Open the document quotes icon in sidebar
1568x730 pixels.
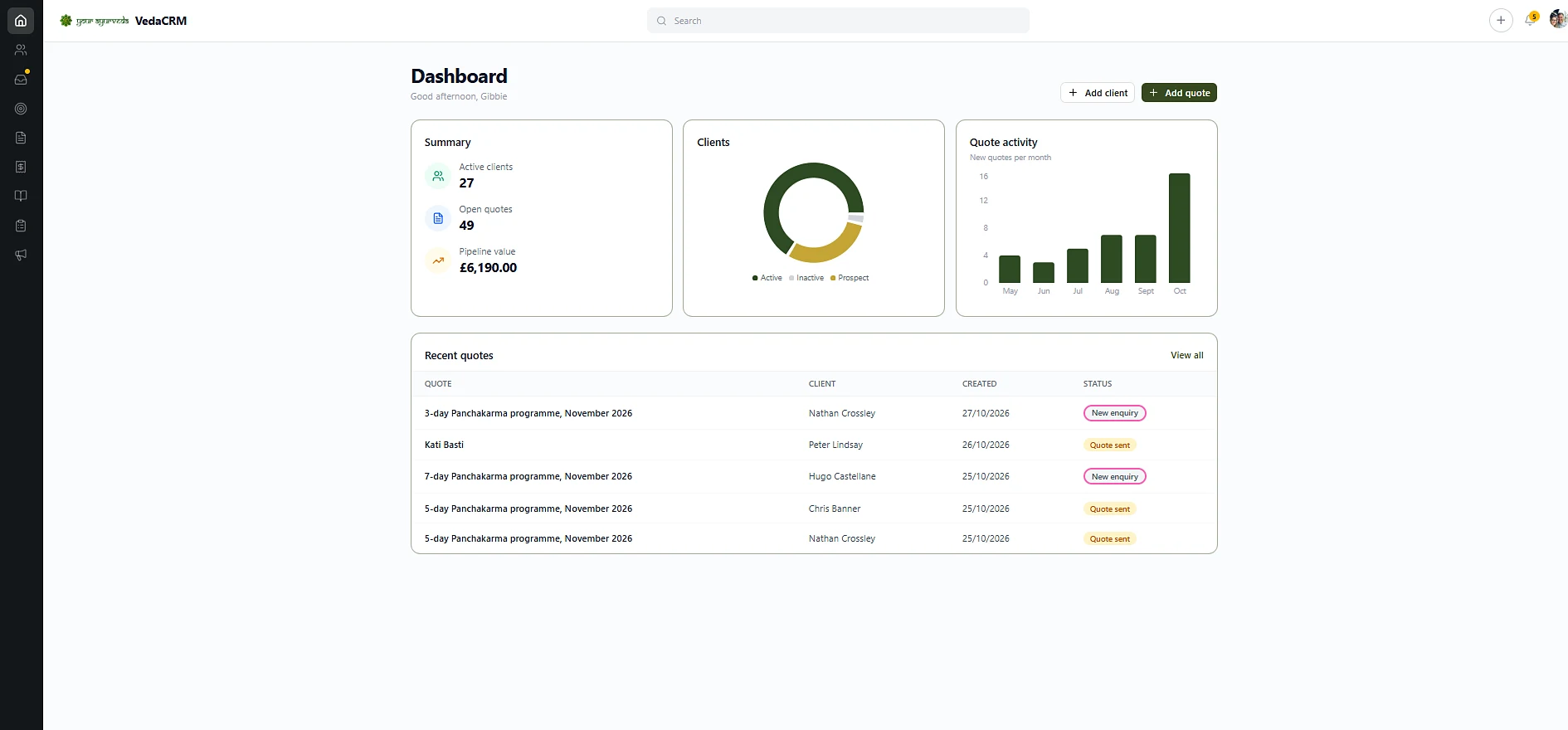point(21,138)
